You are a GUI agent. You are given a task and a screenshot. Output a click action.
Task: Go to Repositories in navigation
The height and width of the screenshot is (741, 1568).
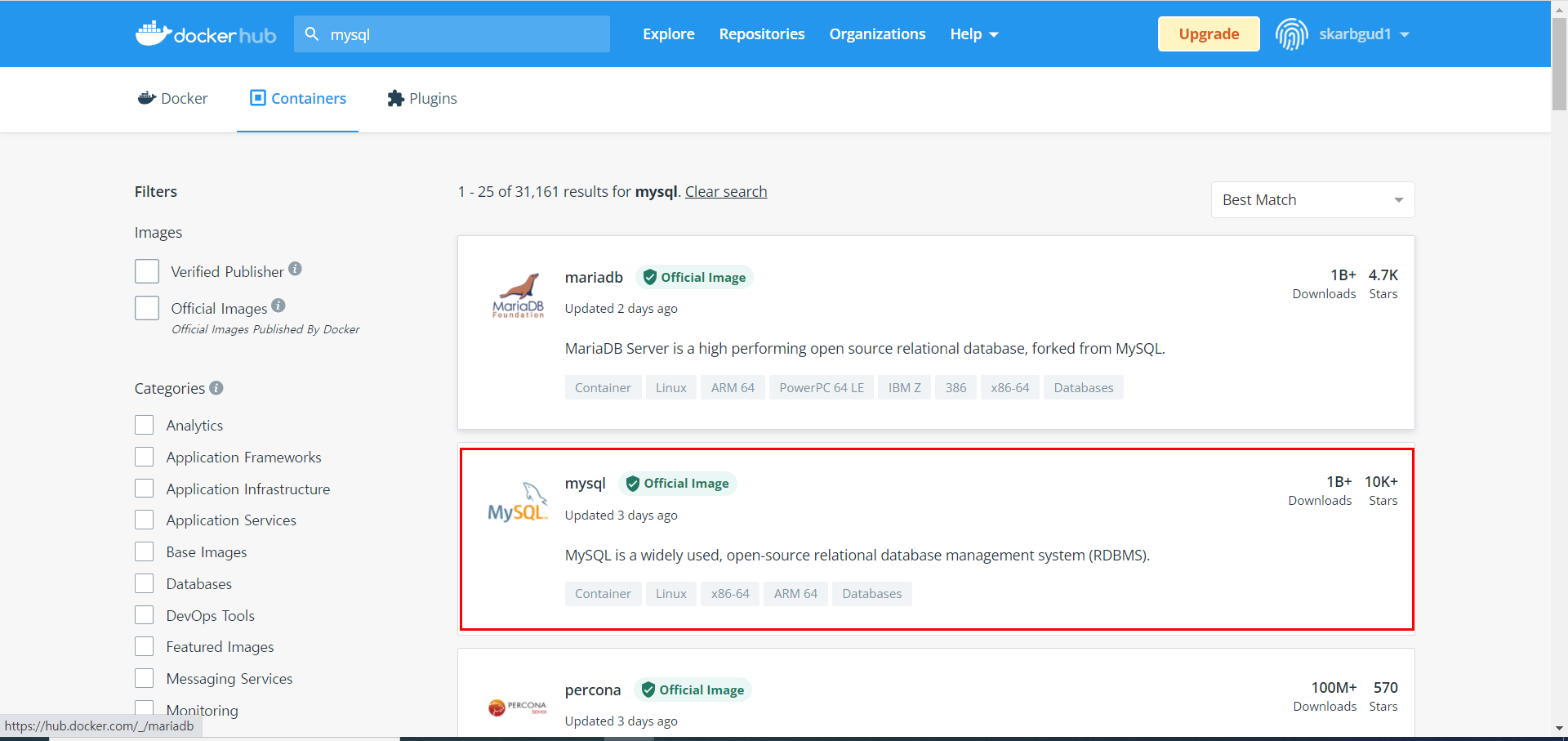pos(762,34)
